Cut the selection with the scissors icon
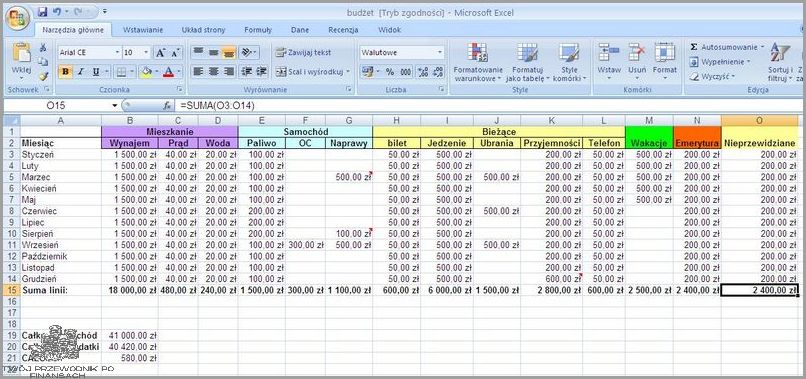The height and width of the screenshot is (379, 806). tap(43, 47)
